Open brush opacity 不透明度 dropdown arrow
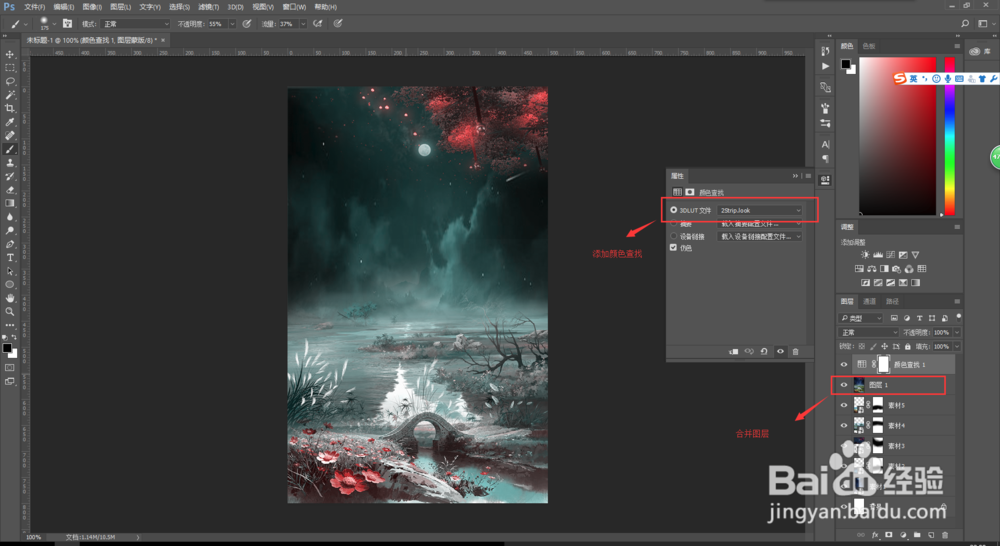The image size is (1000, 546). 232,24
